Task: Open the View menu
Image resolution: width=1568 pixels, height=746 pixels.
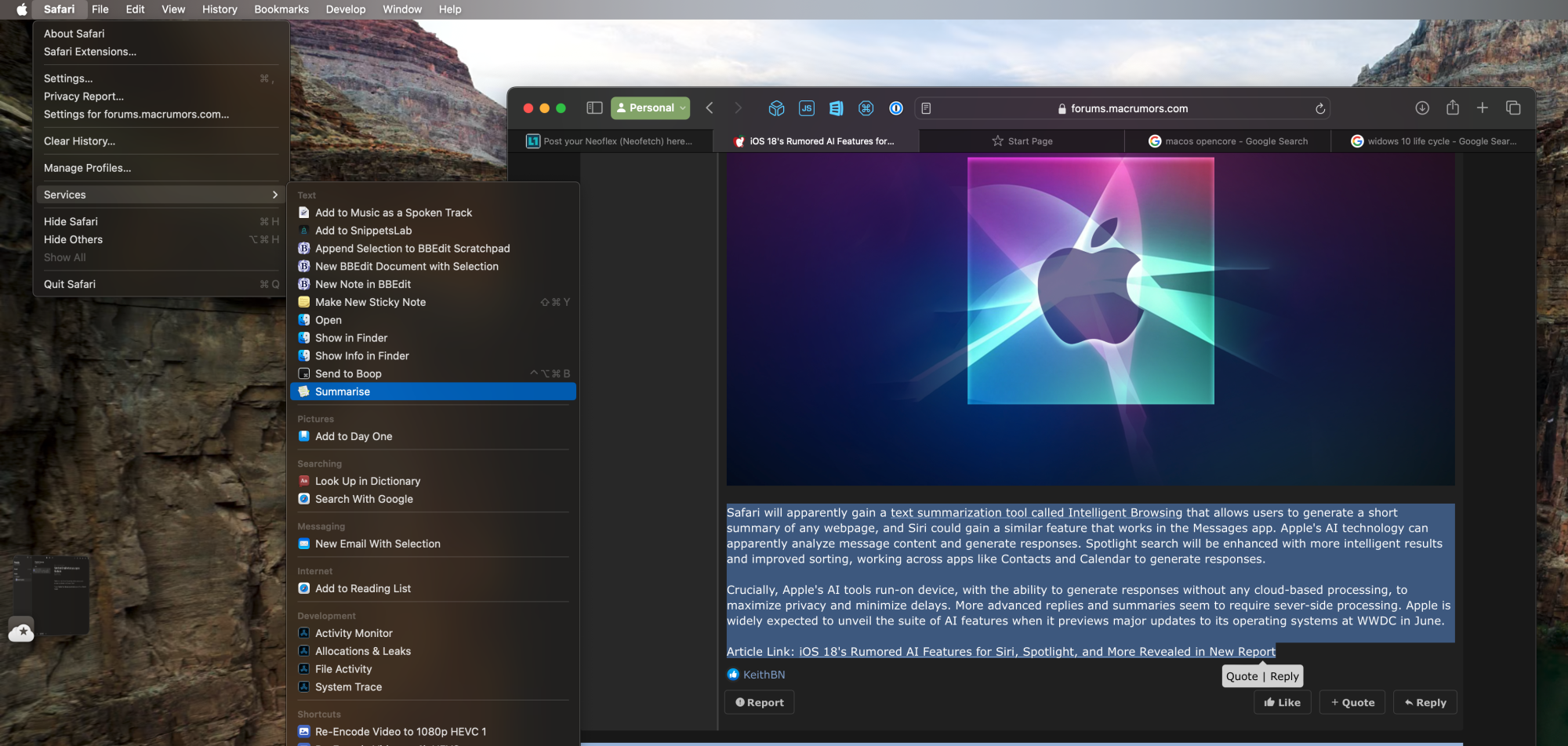Action: 173,9
